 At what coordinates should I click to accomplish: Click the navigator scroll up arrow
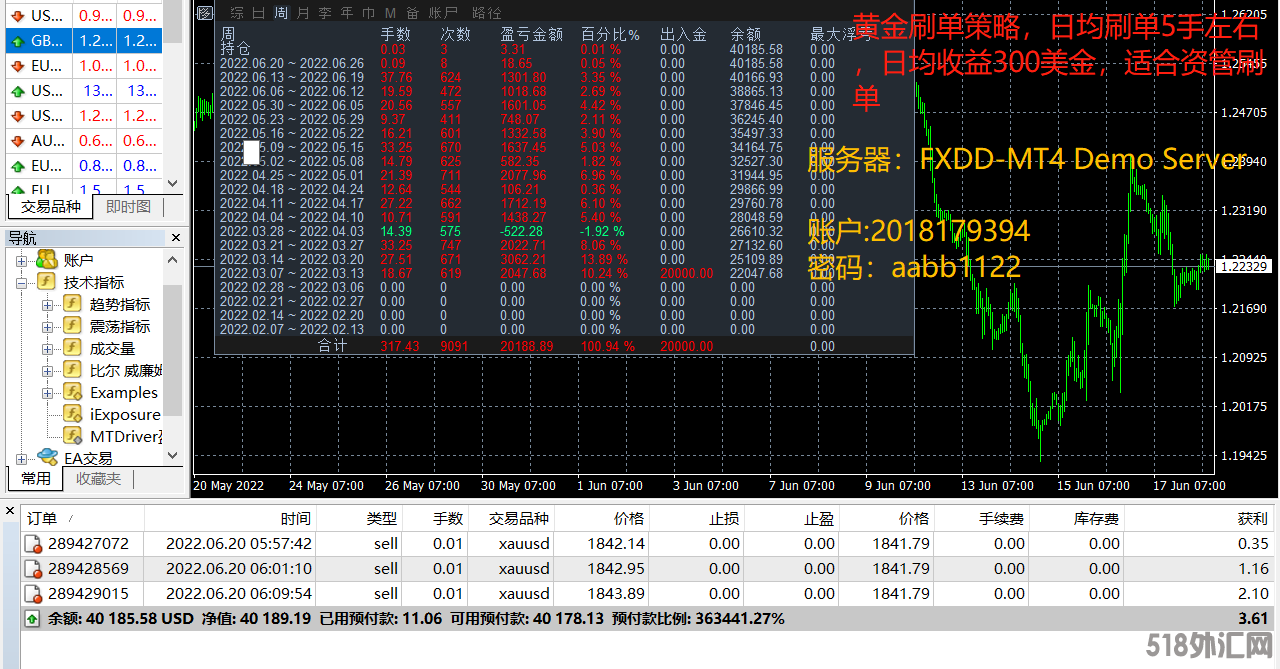point(173,260)
